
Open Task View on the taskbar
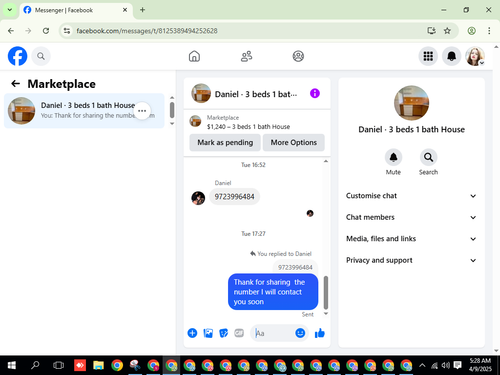coord(58,365)
